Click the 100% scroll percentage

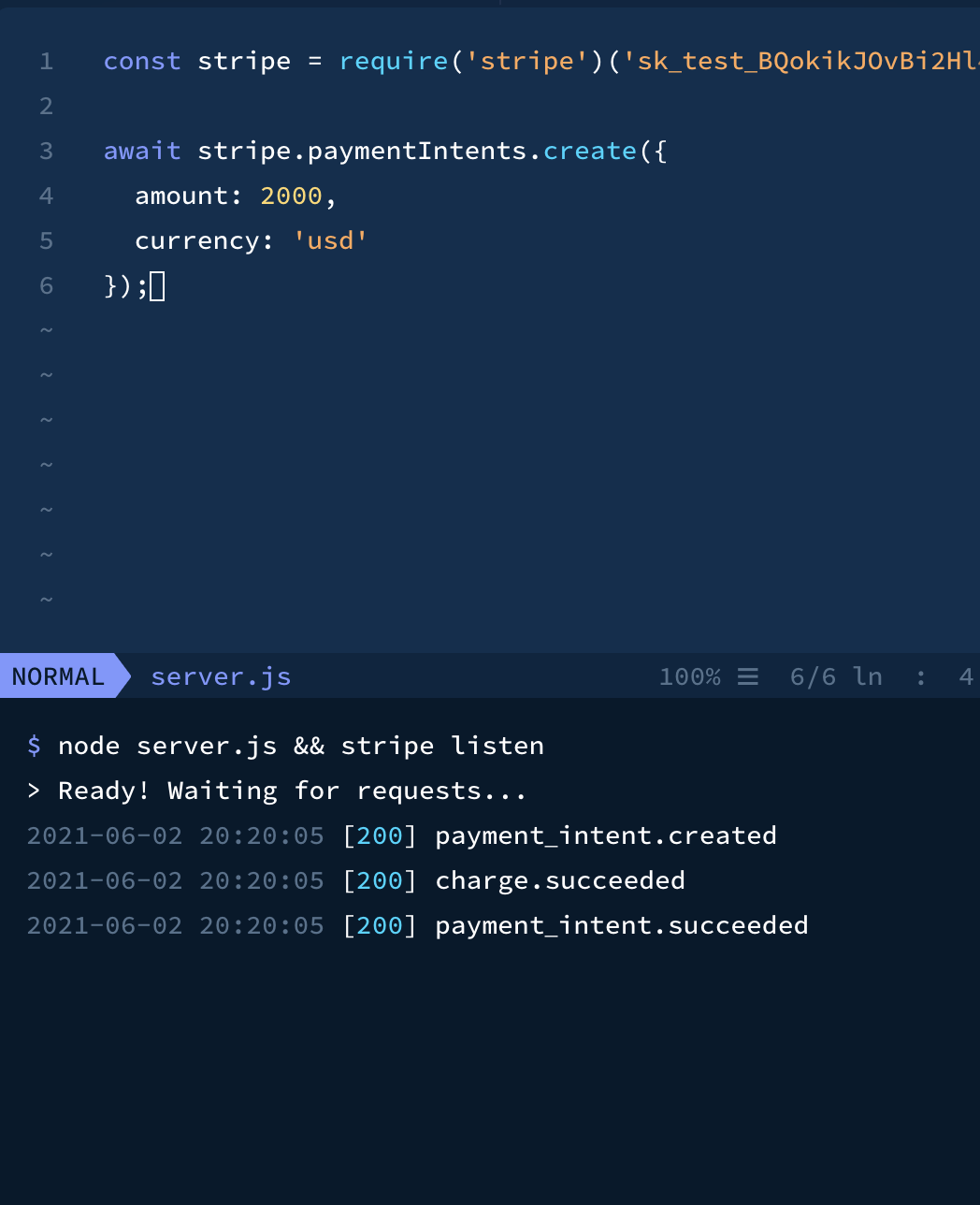coord(690,676)
